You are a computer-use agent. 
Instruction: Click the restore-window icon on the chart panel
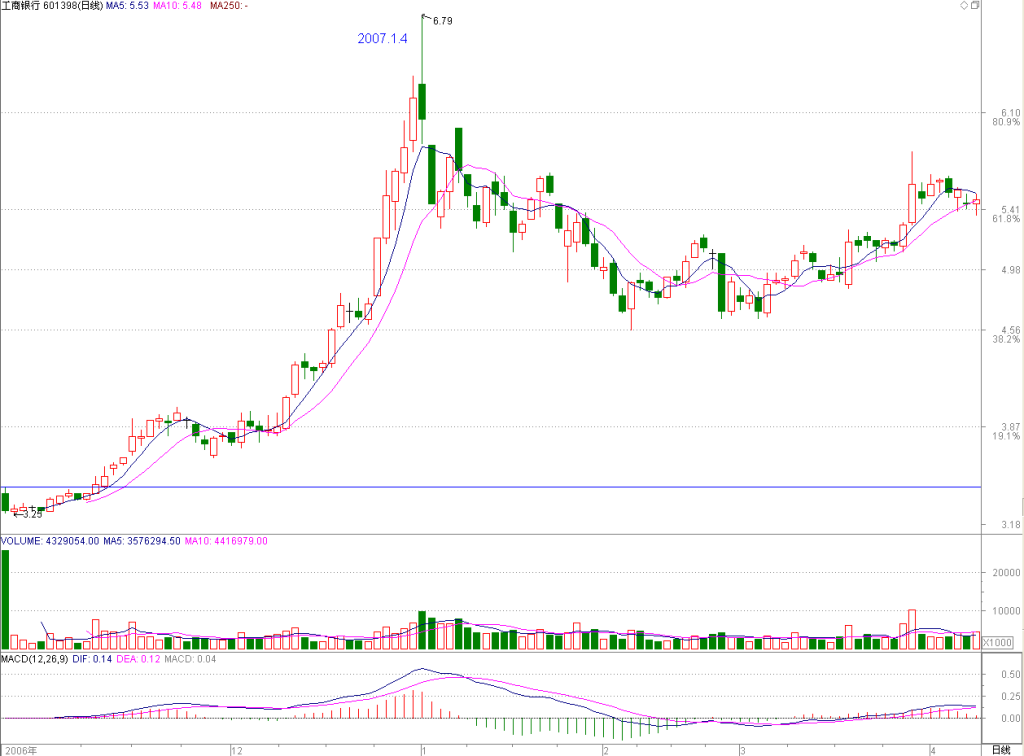click(975, 5)
